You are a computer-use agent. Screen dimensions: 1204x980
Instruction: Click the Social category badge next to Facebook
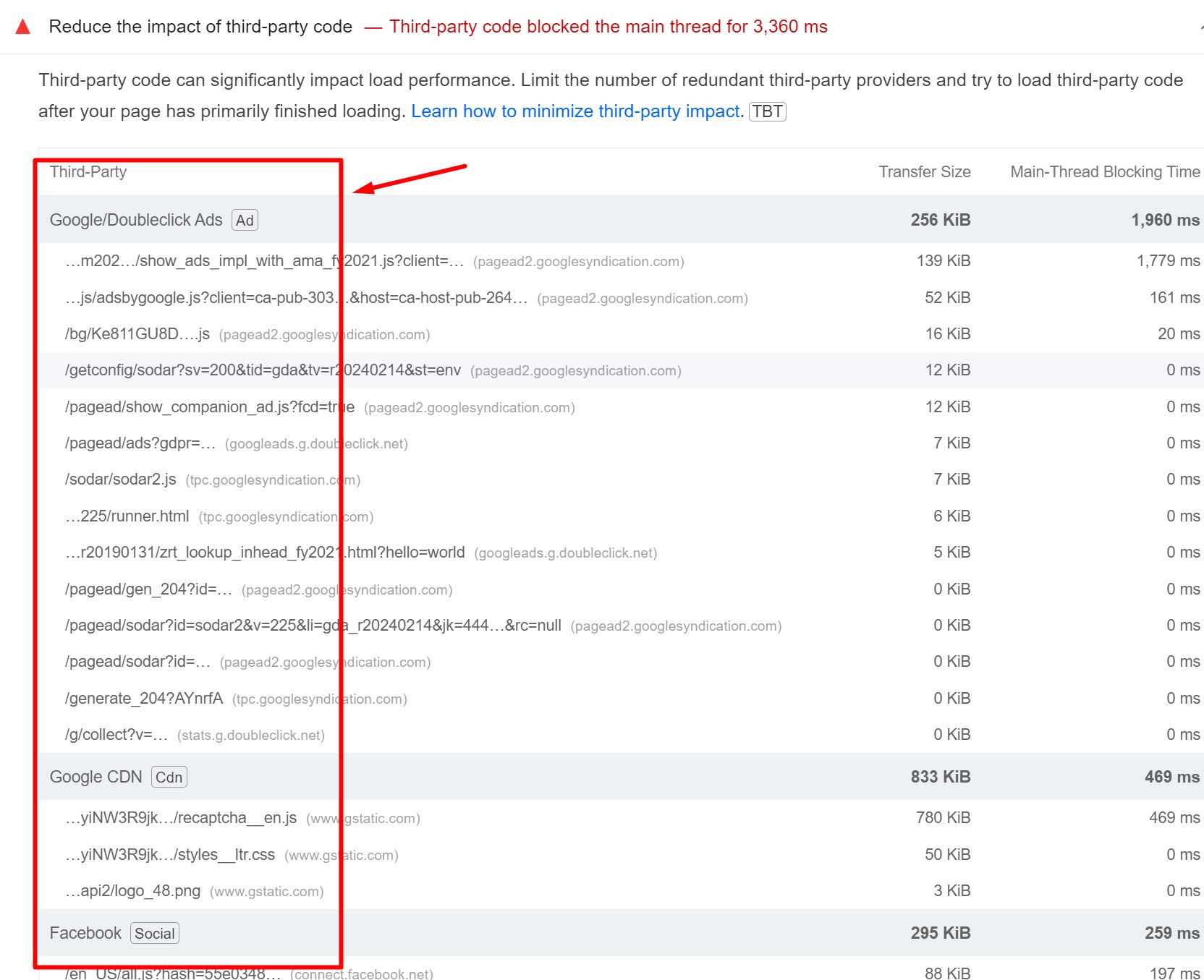pyautogui.click(x=155, y=934)
